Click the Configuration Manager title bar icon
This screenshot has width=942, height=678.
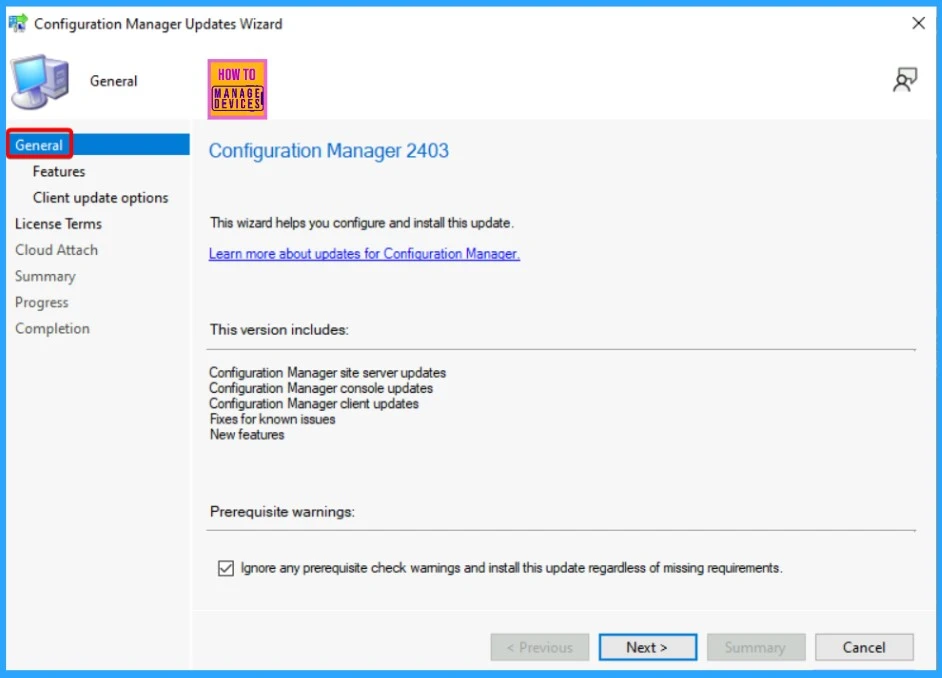[18, 23]
